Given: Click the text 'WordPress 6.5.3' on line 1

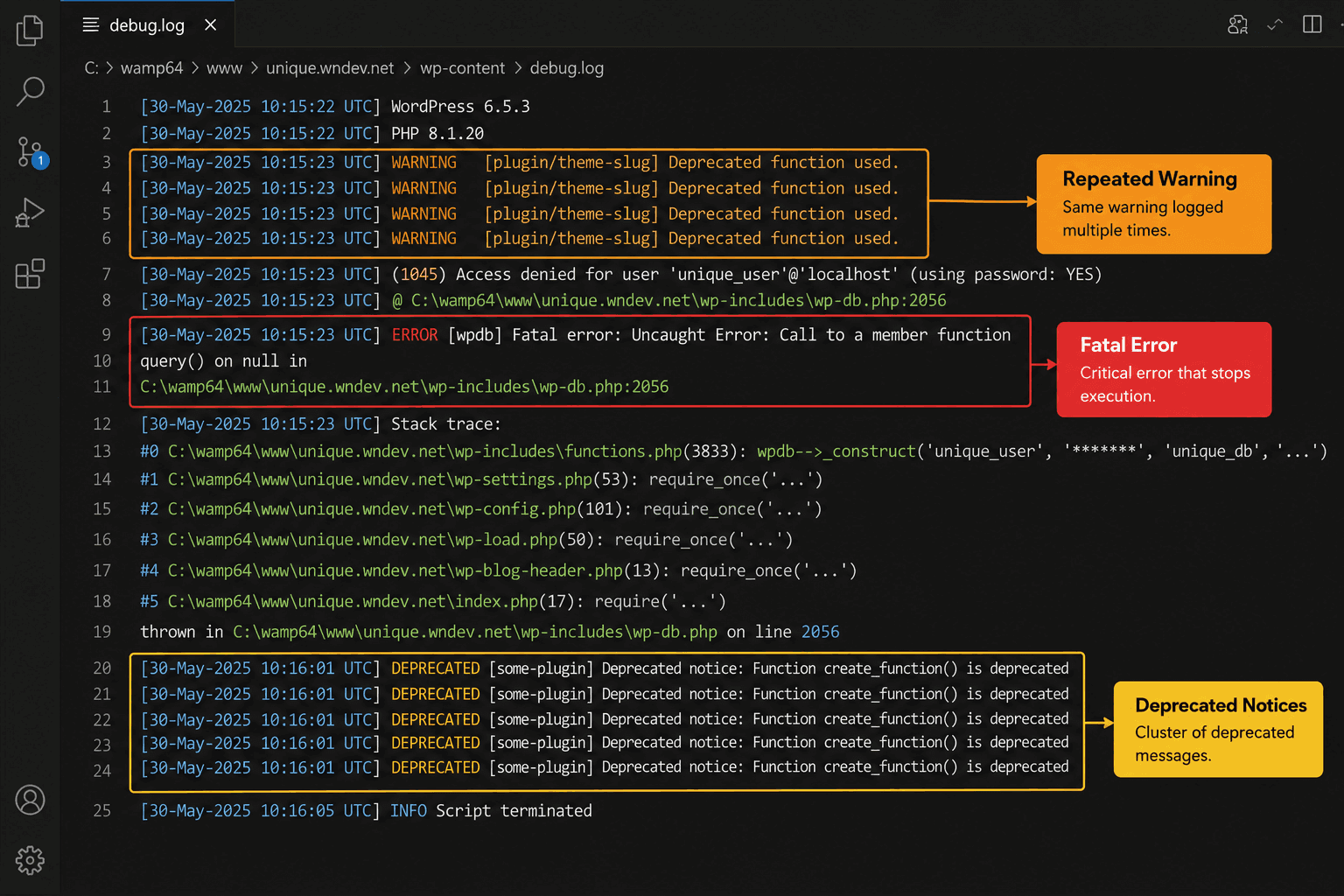Looking at the screenshot, I should click(460, 106).
